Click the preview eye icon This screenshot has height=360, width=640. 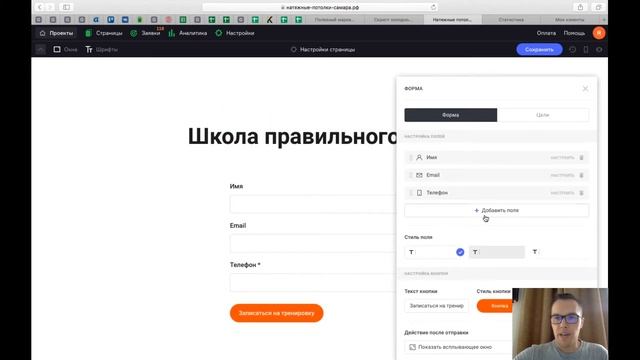point(599,49)
